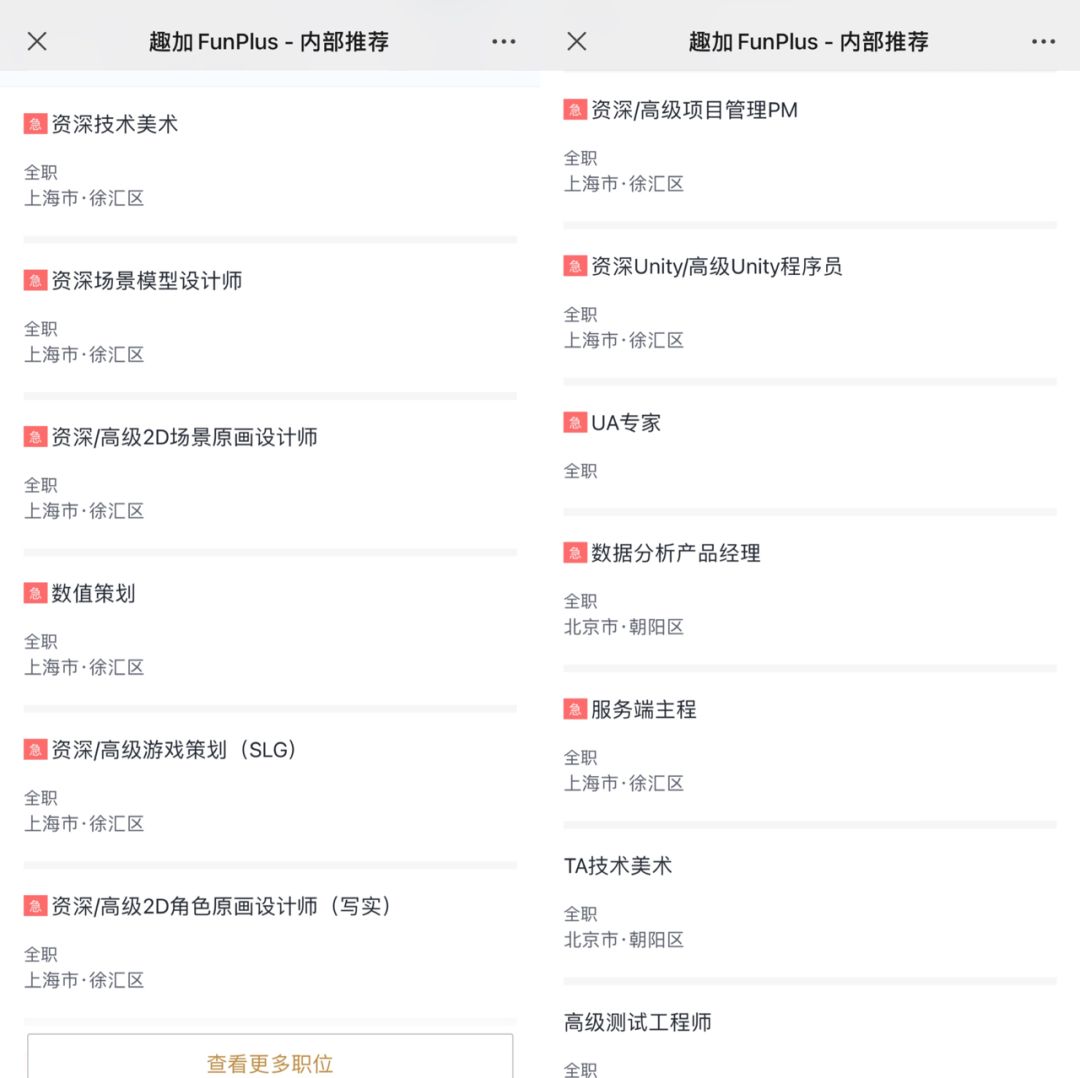Click urgent badge beside 资深技术美术

36,124
